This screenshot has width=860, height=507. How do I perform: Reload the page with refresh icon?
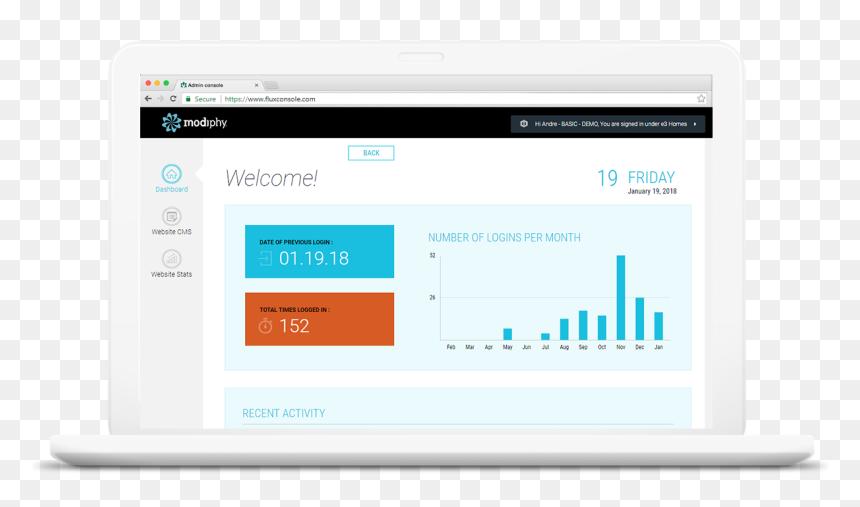[173, 99]
